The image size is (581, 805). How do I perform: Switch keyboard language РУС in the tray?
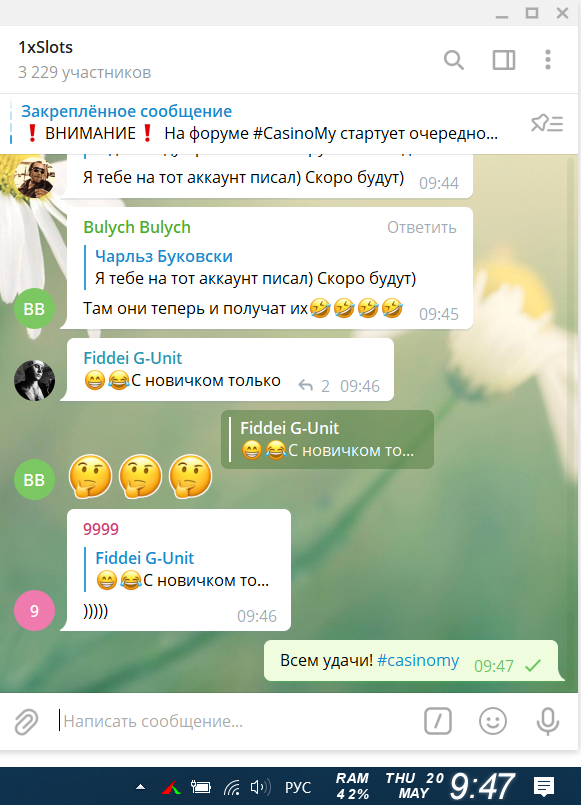click(x=298, y=787)
